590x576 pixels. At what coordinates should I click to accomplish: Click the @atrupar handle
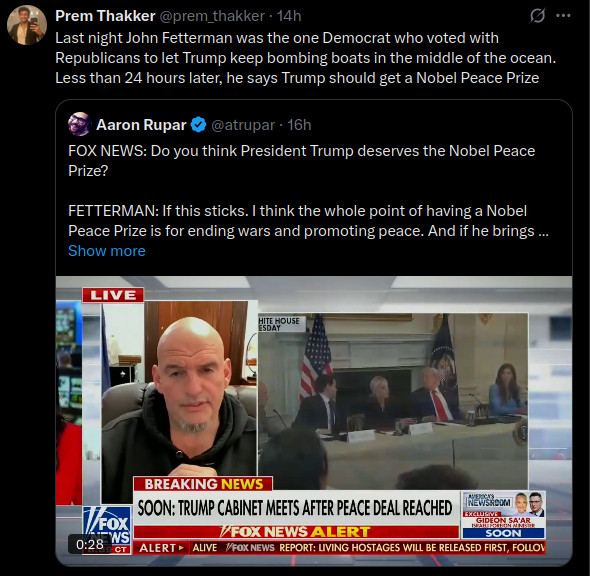click(243, 125)
